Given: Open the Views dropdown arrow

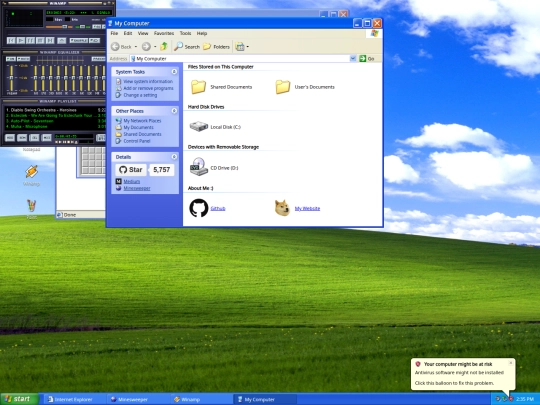Looking at the screenshot, I should click(248, 46).
